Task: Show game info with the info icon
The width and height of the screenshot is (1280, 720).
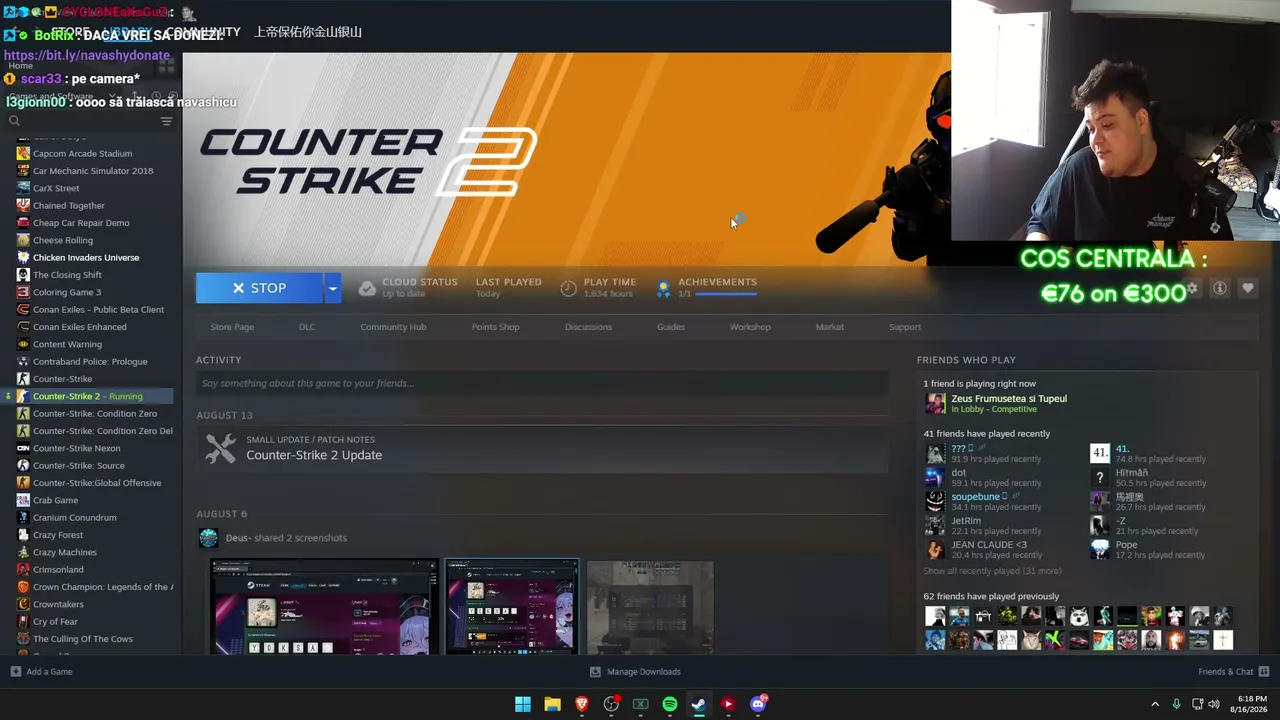Action: click(x=1220, y=288)
